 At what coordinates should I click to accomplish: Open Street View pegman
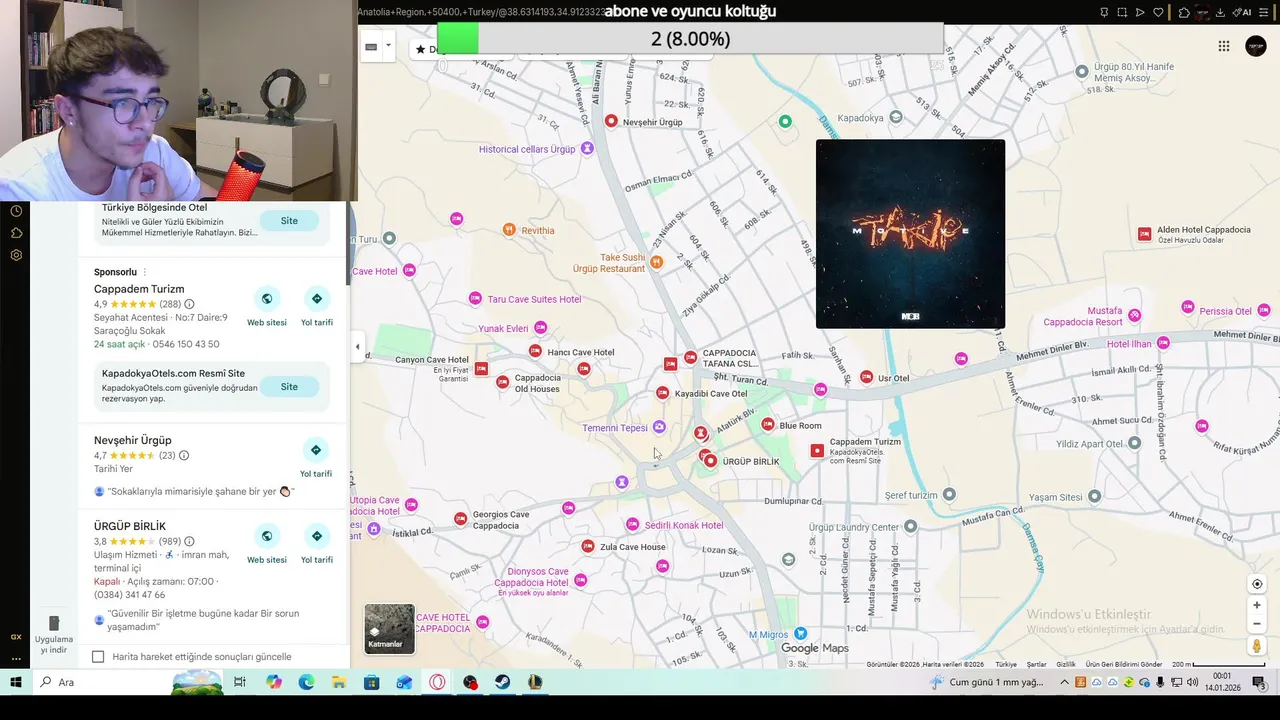coord(1257,646)
